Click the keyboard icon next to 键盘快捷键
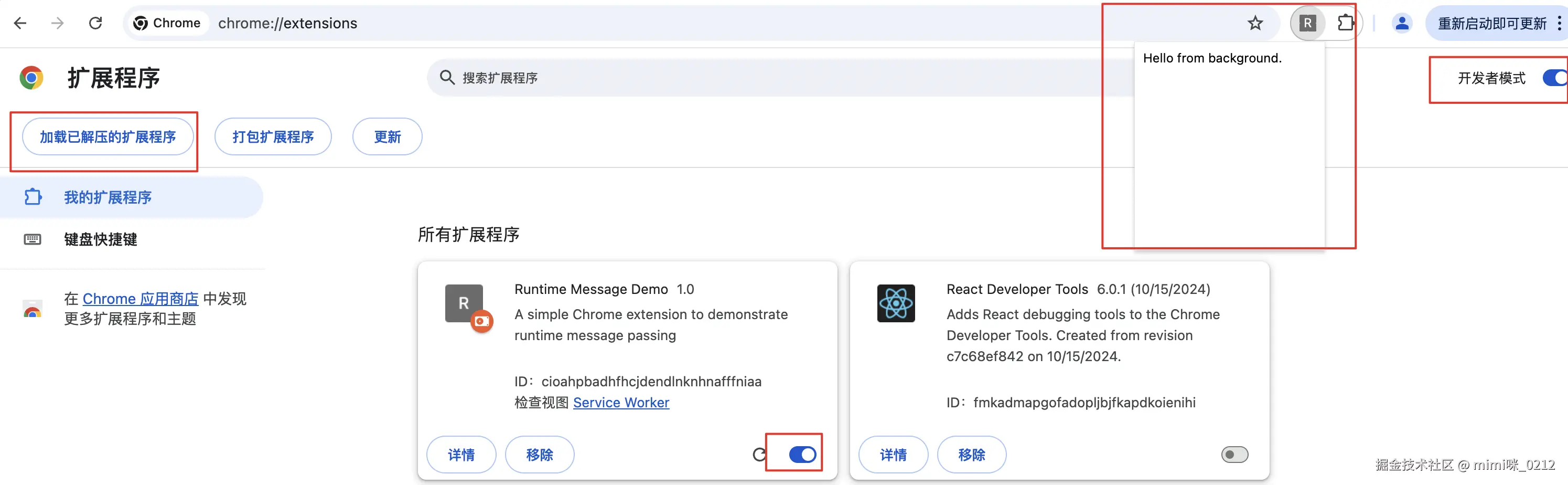1568x485 pixels. [33, 239]
